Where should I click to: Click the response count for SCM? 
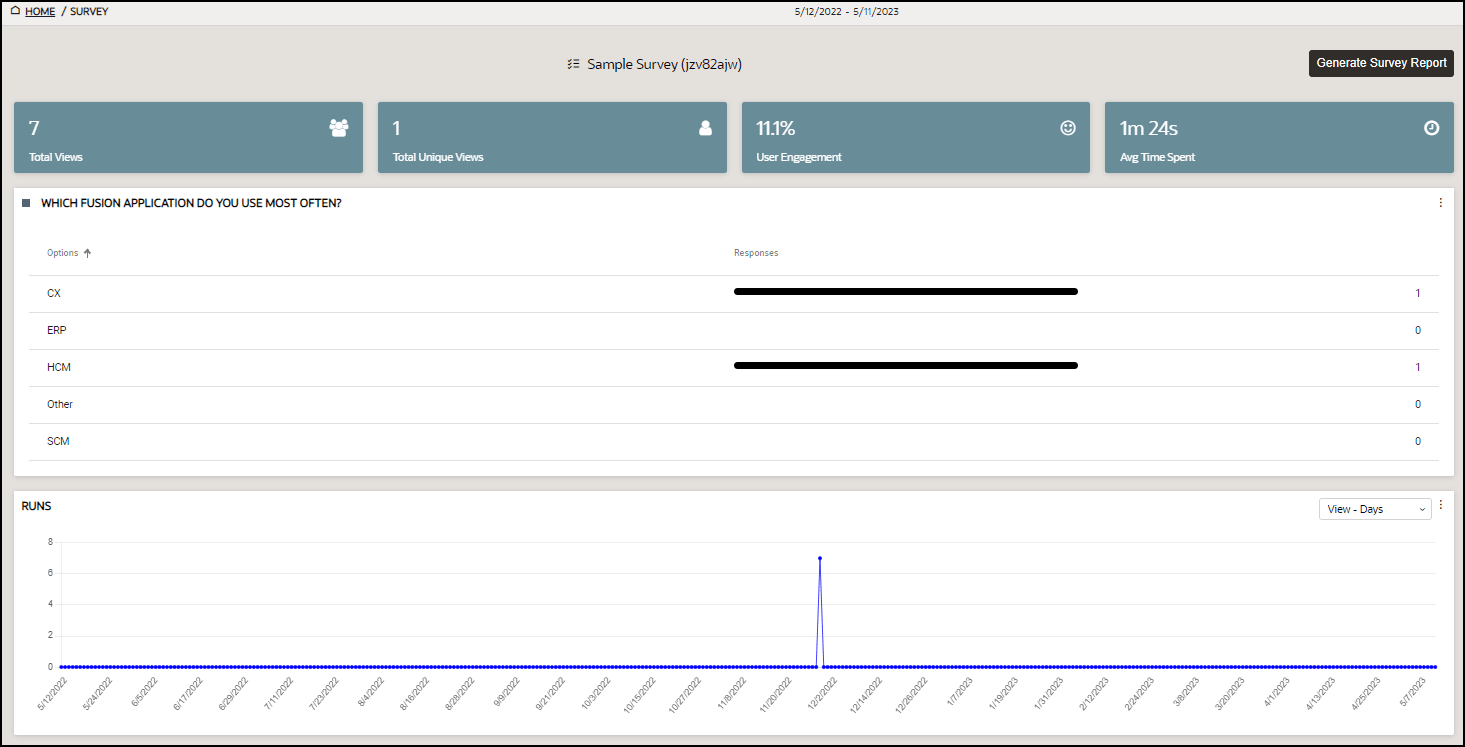(1418, 441)
